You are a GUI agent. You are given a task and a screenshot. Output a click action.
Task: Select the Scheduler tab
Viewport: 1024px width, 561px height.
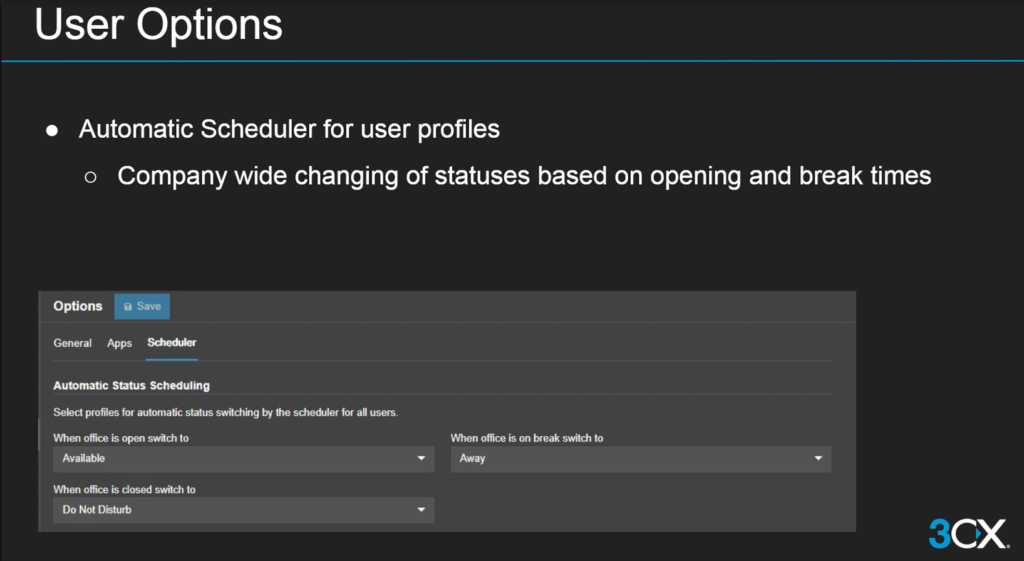coord(171,343)
